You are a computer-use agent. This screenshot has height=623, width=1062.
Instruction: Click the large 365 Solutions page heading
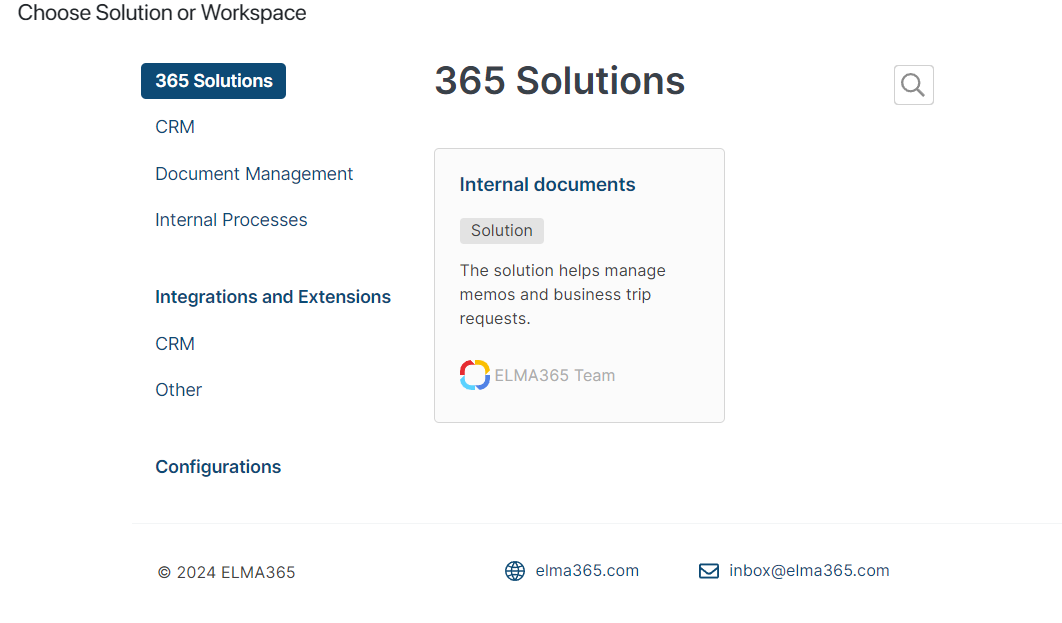point(559,81)
